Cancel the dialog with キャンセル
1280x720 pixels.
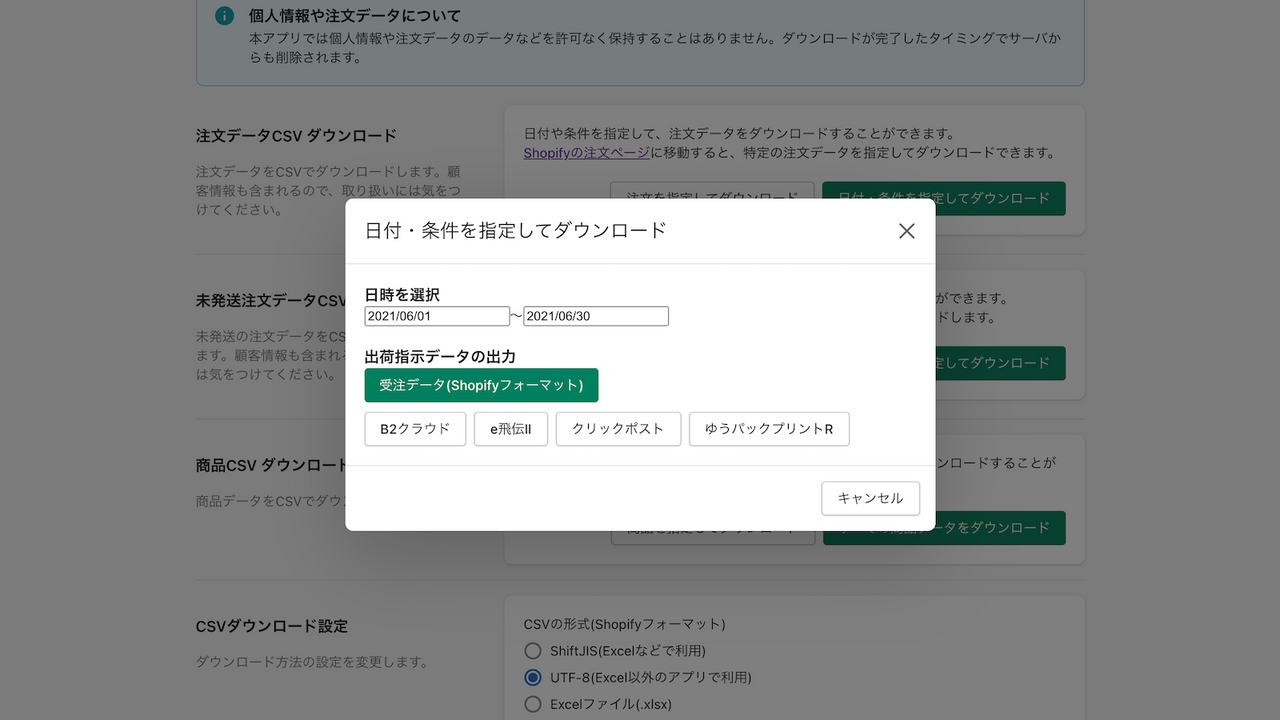pos(870,498)
